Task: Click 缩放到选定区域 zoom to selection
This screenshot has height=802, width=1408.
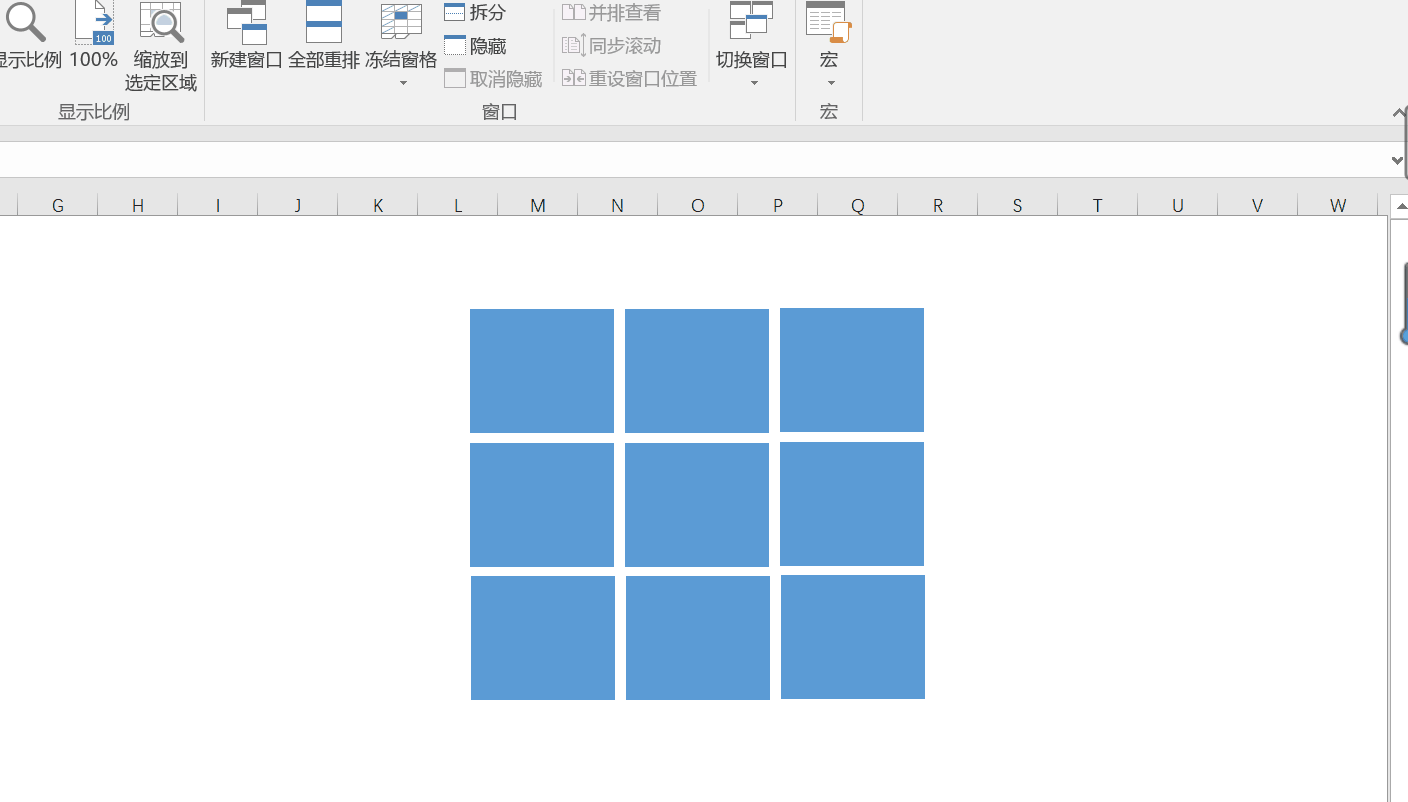Action: 161,46
